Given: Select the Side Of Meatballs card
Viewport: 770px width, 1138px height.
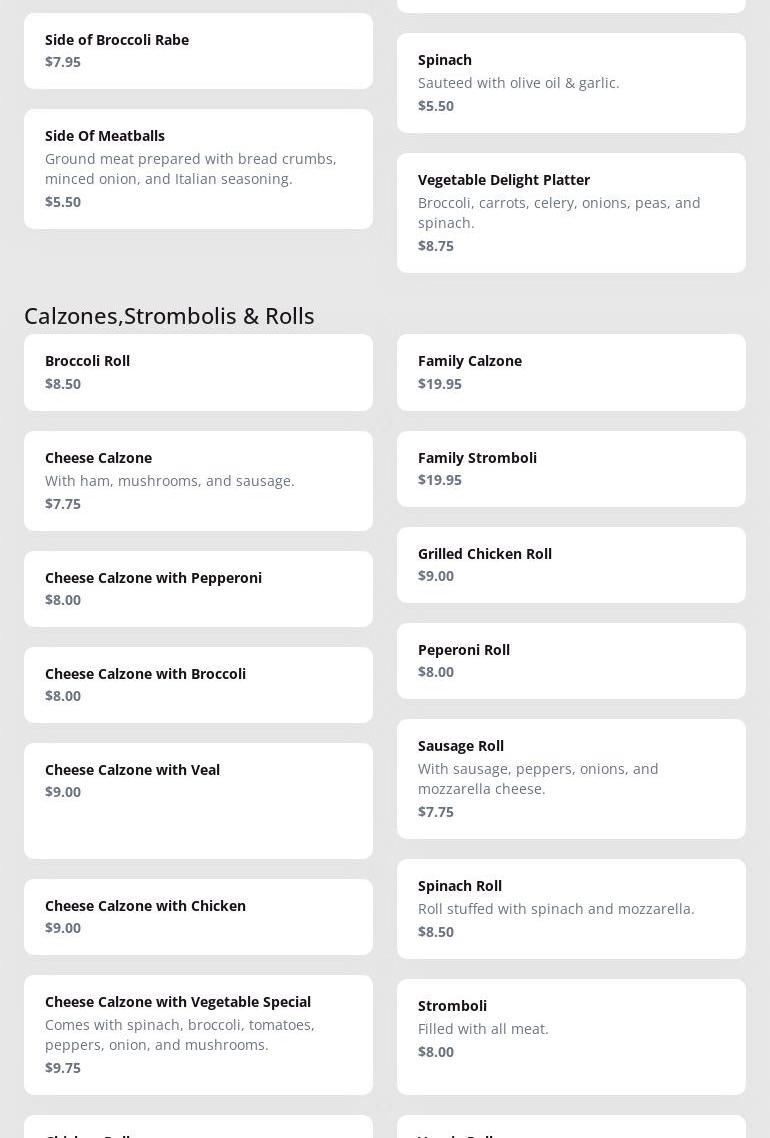Looking at the screenshot, I should coord(198,169).
